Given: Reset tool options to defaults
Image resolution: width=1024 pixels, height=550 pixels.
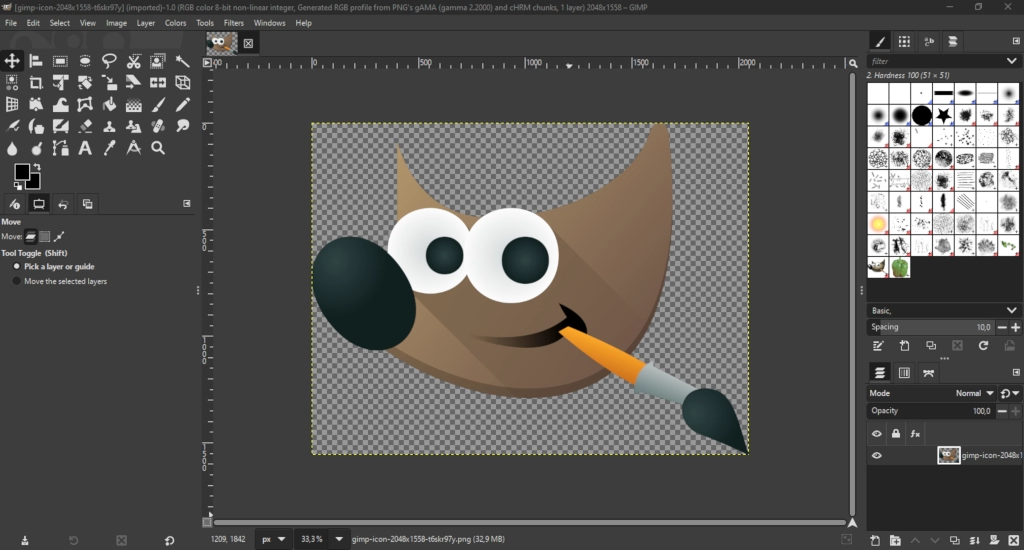Looking at the screenshot, I should click(x=169, y=540).
